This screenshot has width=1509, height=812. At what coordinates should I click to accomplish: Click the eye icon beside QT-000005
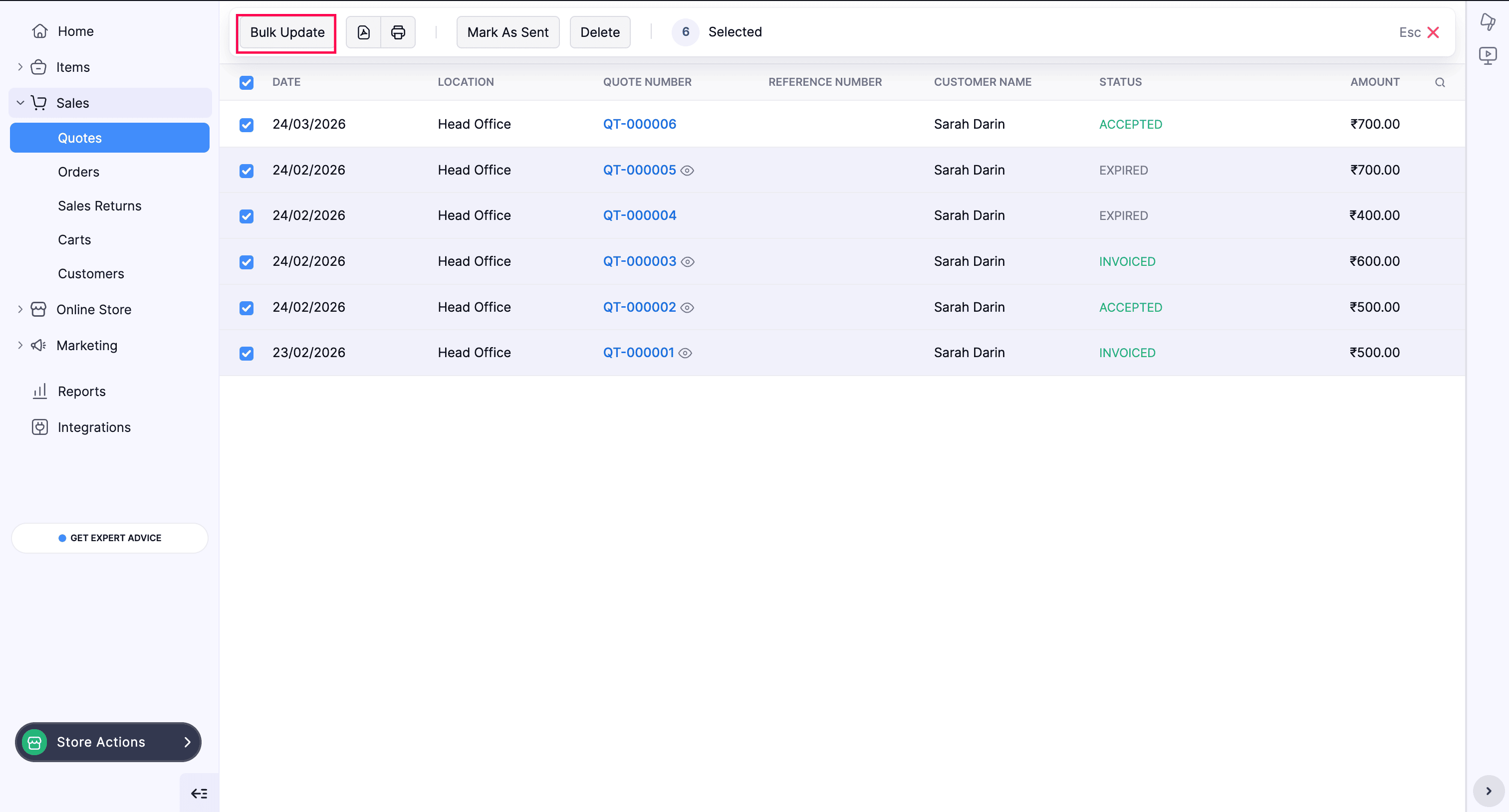[x=687, y=171]
